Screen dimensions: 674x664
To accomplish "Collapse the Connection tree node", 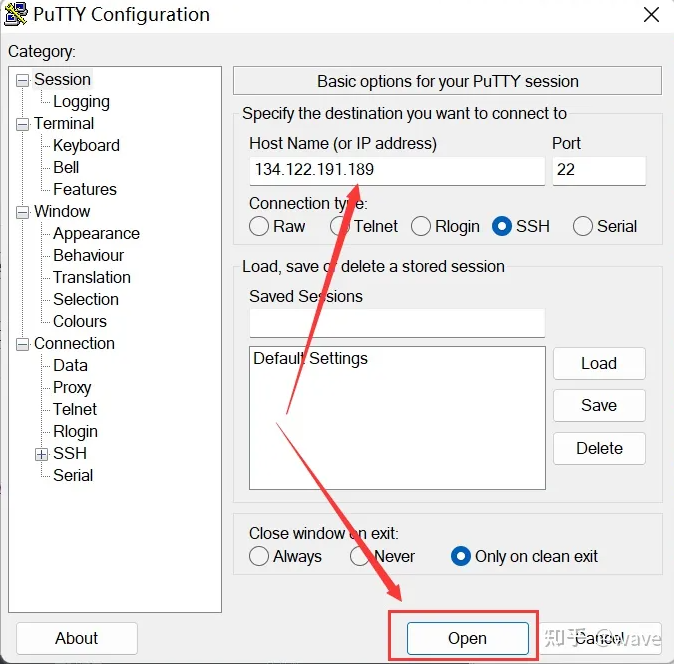I will point(22,344).
